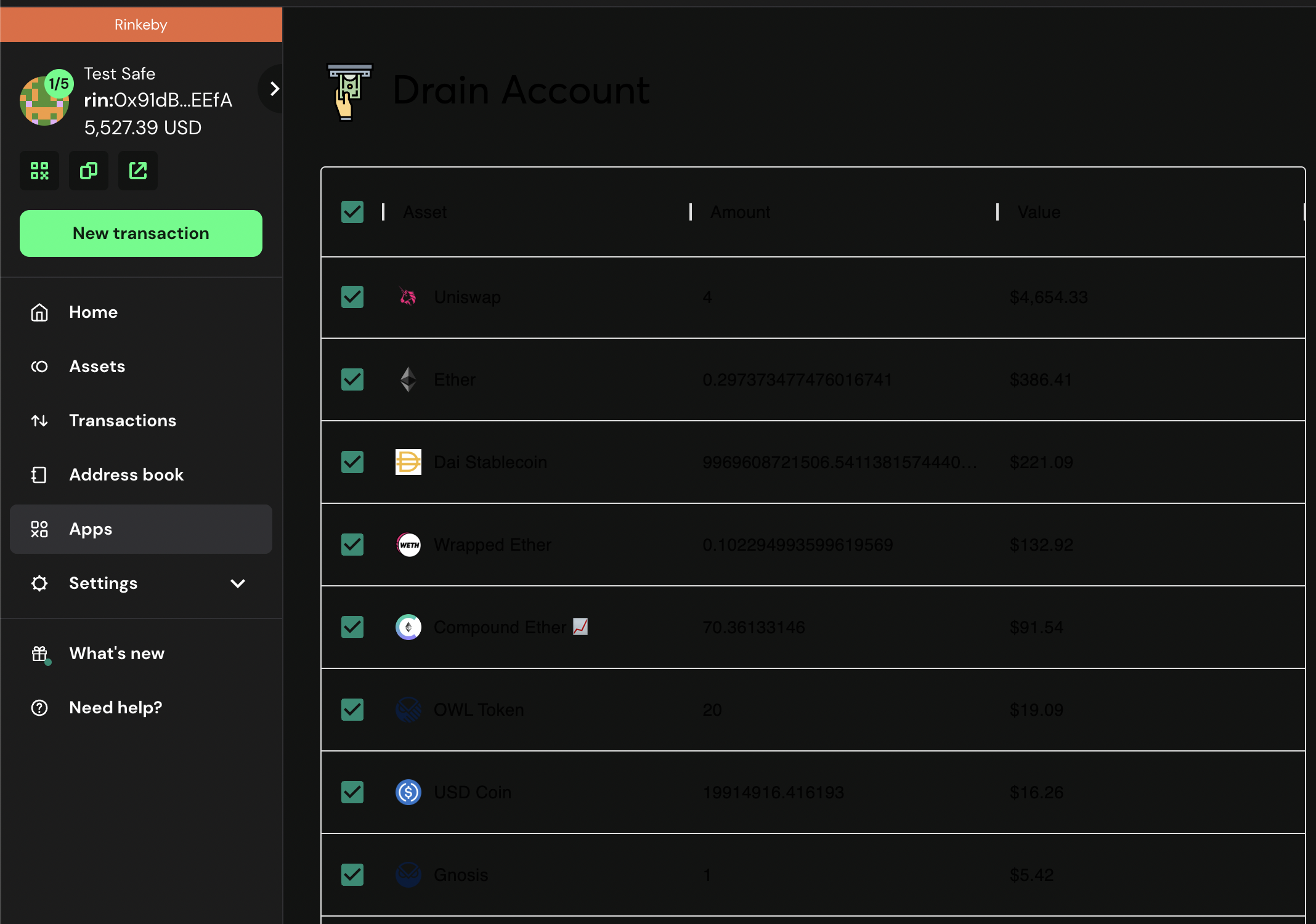The height and width of the screenshot is (924, 1316).
Task: Click the Safe identicon avatar
Action: click(44, 100)
